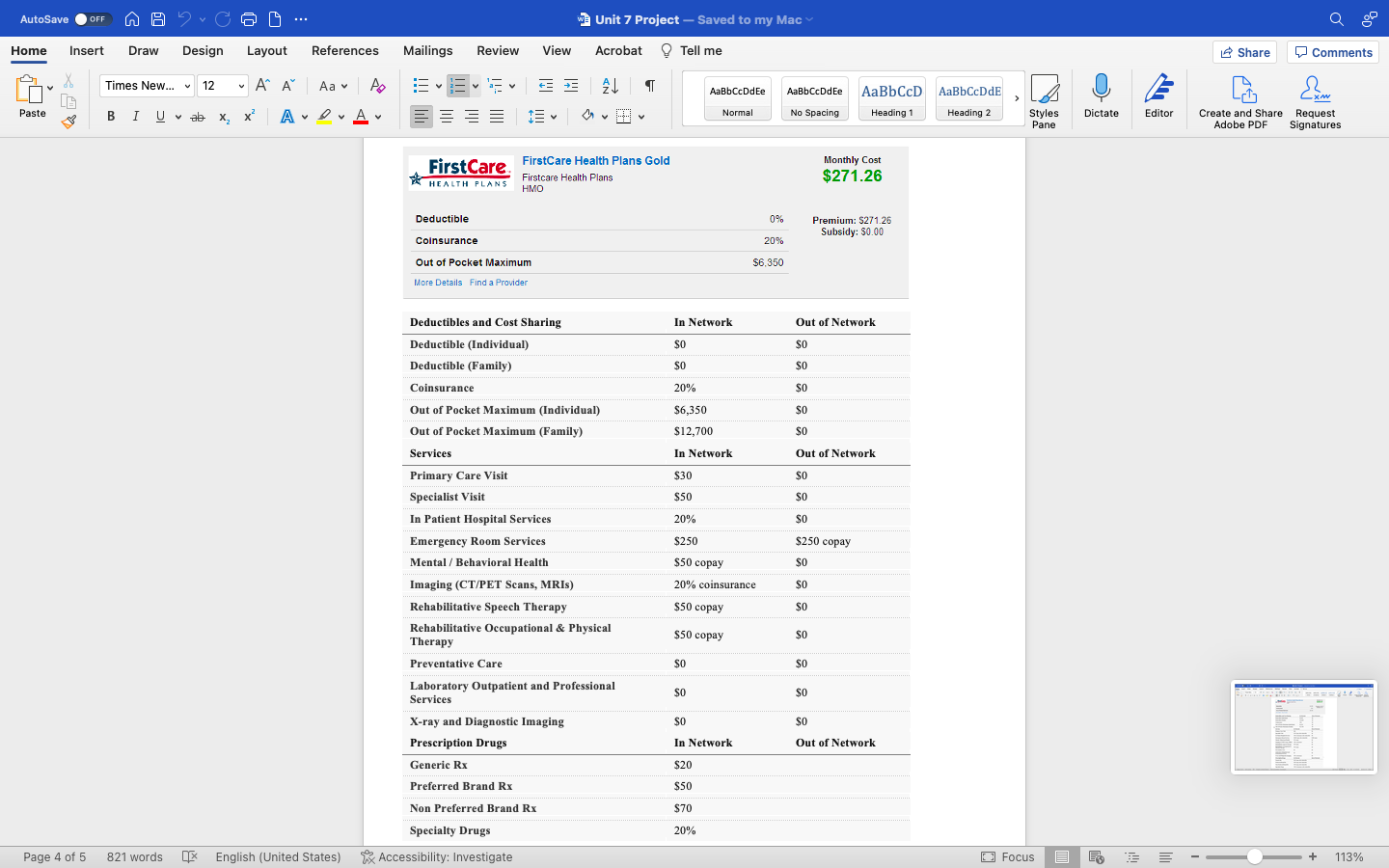Open the Styles Pane

tap(1044, 100)
